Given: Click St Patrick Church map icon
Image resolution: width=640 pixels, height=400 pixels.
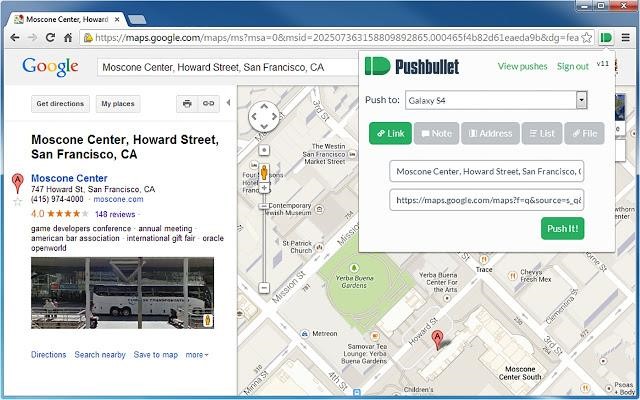Looking at the screenshot, I should click(320, 247).
